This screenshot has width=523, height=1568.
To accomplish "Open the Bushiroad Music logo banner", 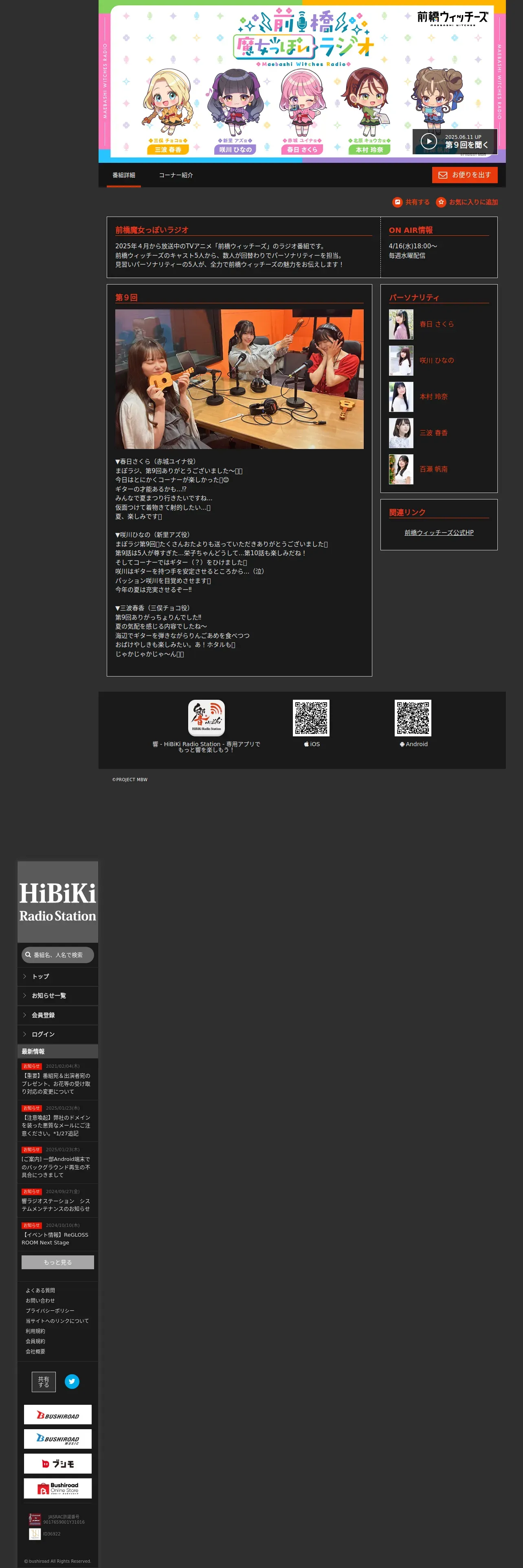I will pyautogui.click(x=58, y=1439).
